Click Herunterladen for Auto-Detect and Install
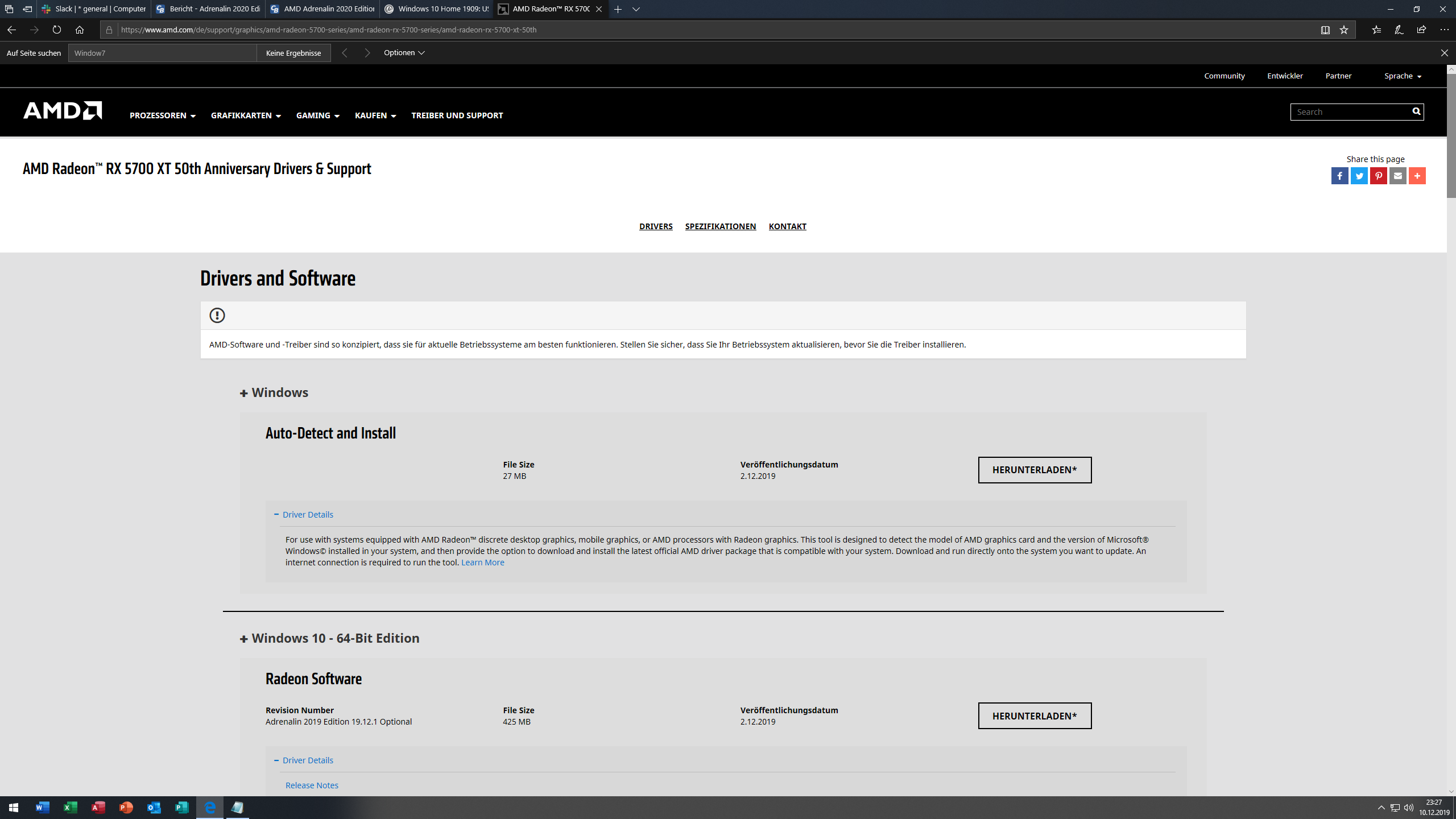 pyautogui.click(x=1035, y=470)
